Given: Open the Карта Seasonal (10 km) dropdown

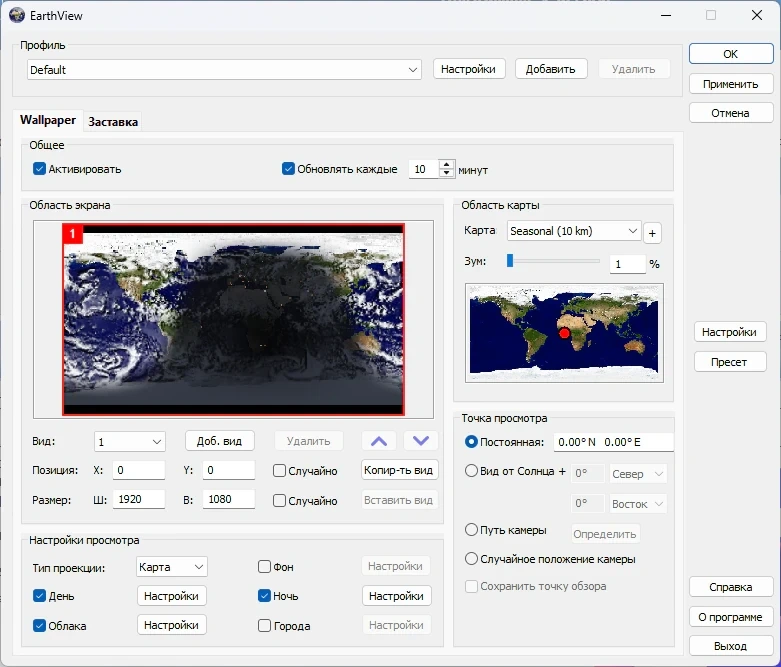Looking at the screenshot, I should (574, 231).
